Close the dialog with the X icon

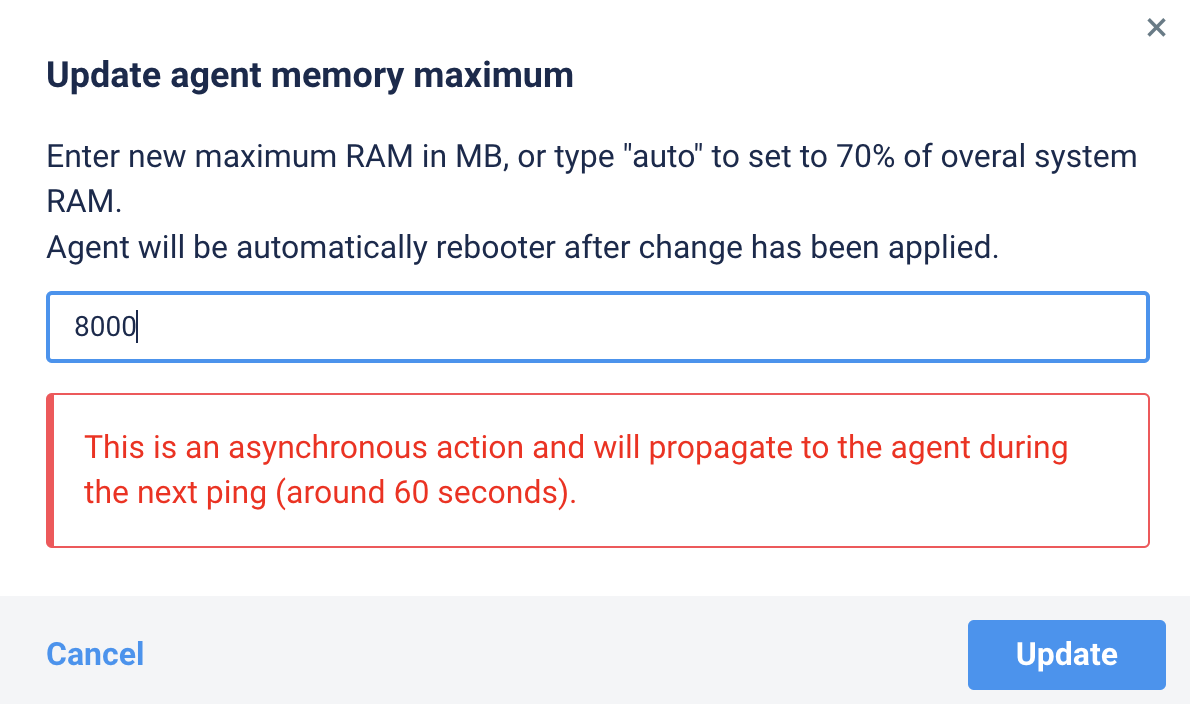[1156, 28]
